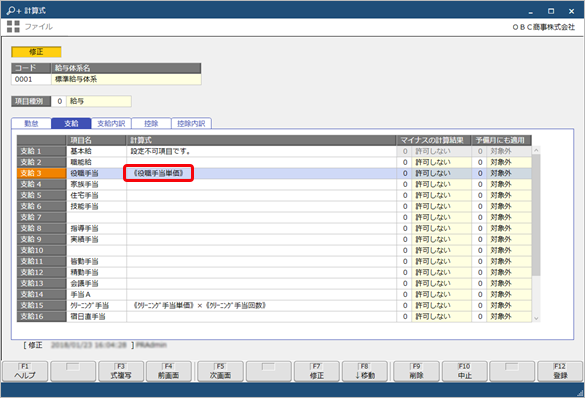The width and height of the screenshot is (585, 398).
Task: Click 対象外 in the 宿日直手当 row
Action: click(509, 316)
